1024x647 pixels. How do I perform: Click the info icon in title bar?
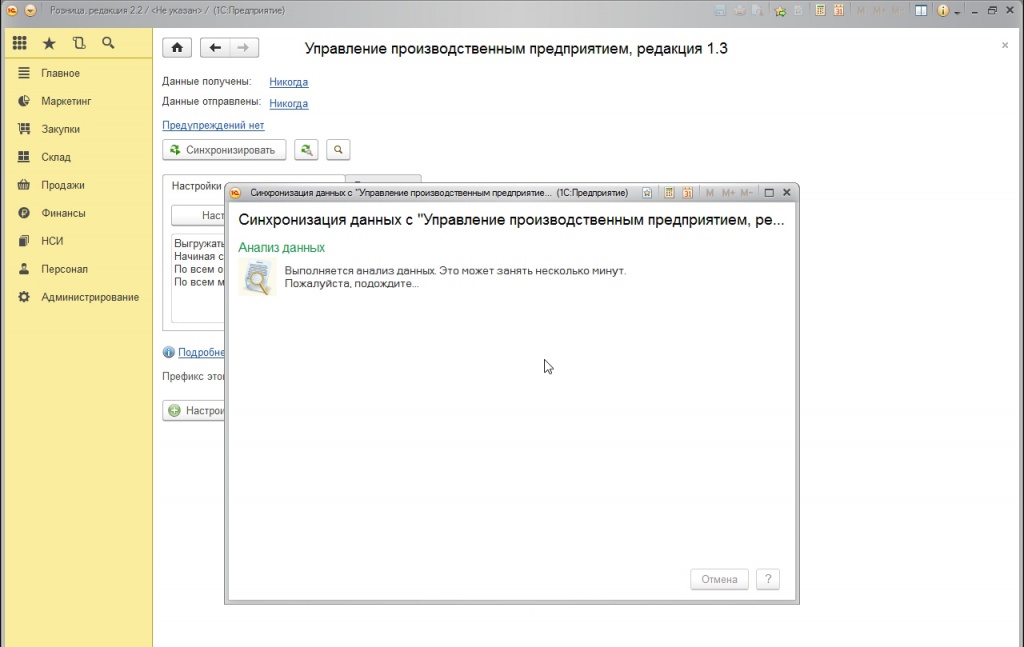pos(942,10)
